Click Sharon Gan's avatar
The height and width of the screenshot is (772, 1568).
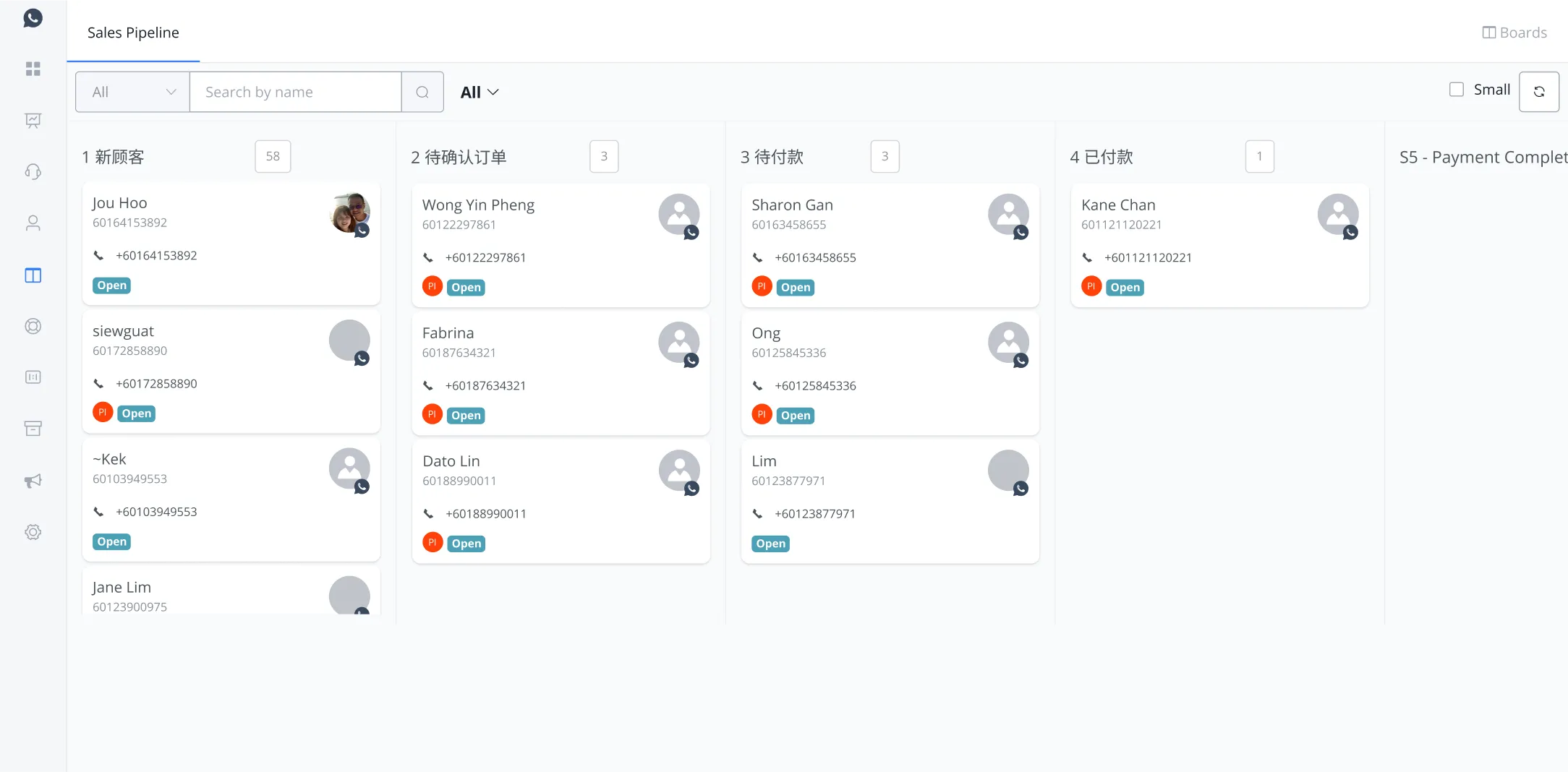pyautogui.click(x=1008, y=214)
